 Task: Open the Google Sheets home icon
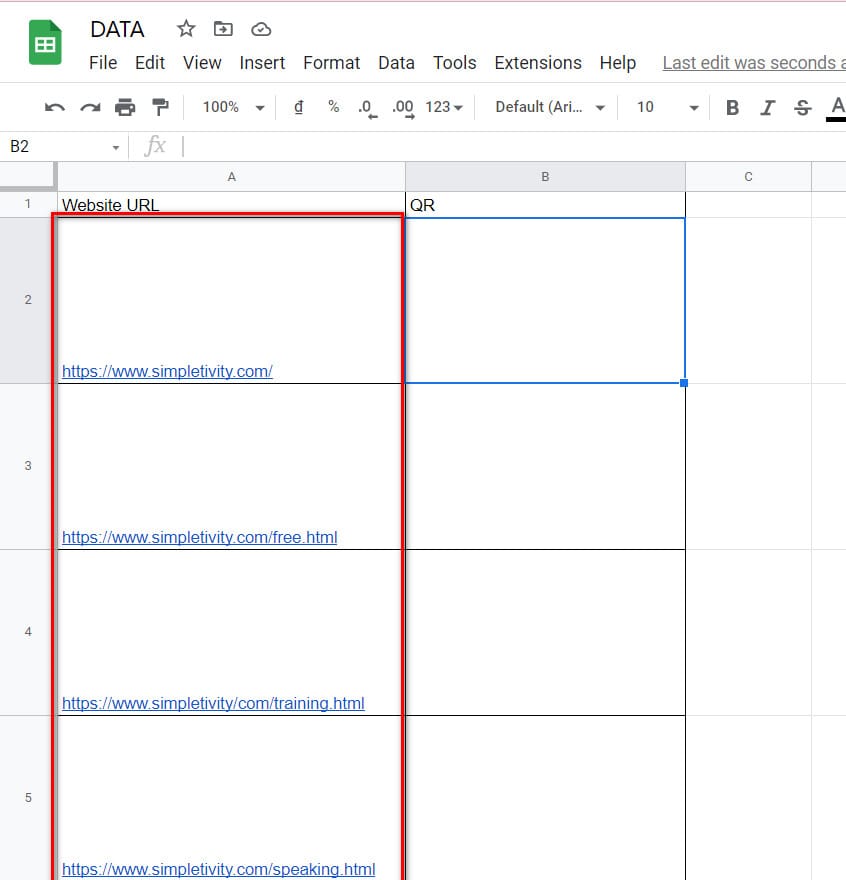click(x=45, y=45)
